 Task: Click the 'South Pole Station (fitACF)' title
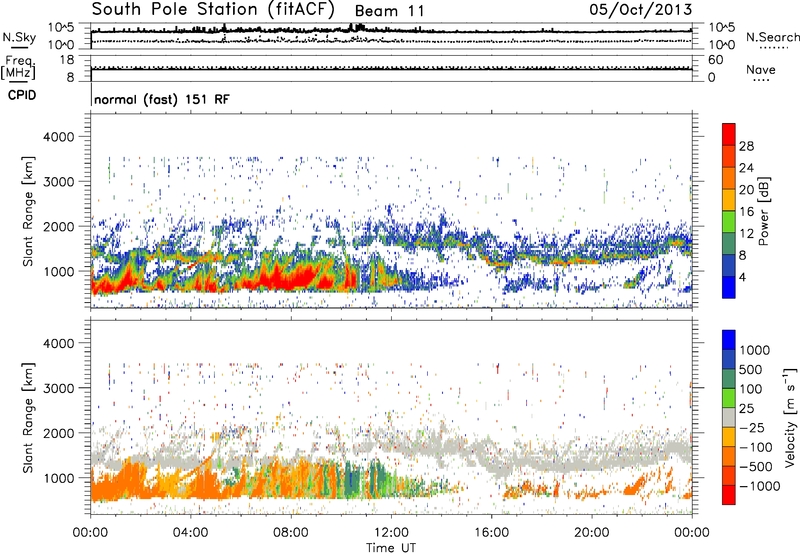(x=213, y=9)
